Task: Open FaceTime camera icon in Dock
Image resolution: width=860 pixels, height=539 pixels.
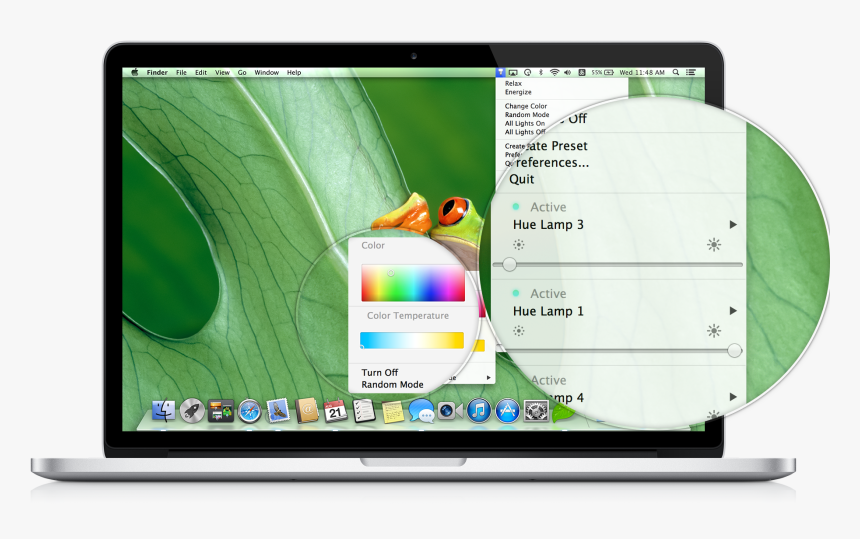Action: tap(450, 411)
